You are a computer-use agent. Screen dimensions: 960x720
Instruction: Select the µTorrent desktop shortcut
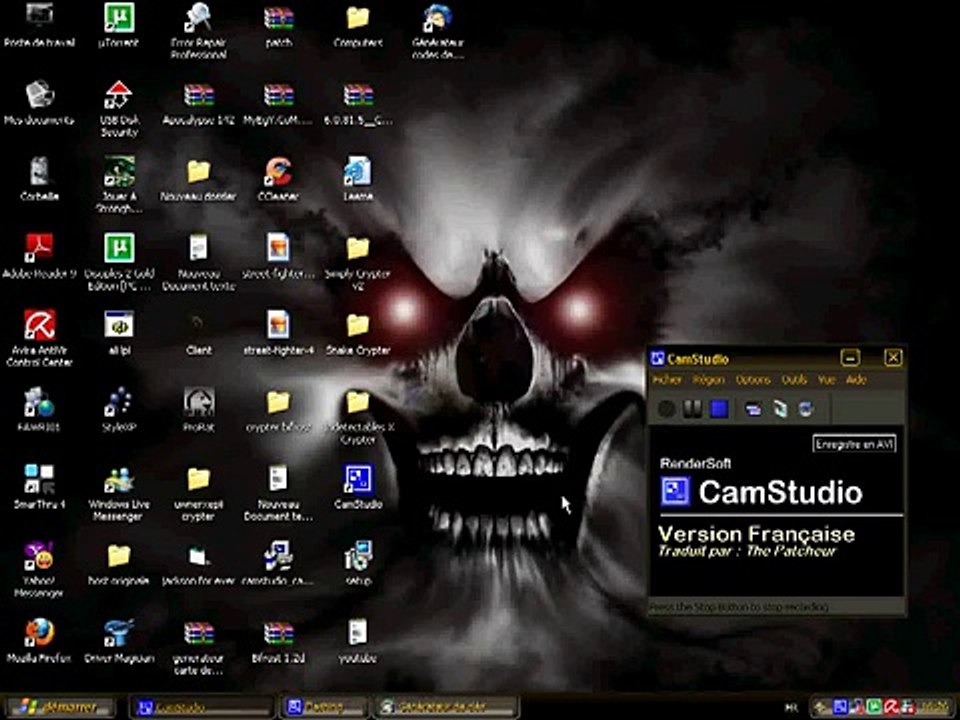tap(119, 24)
